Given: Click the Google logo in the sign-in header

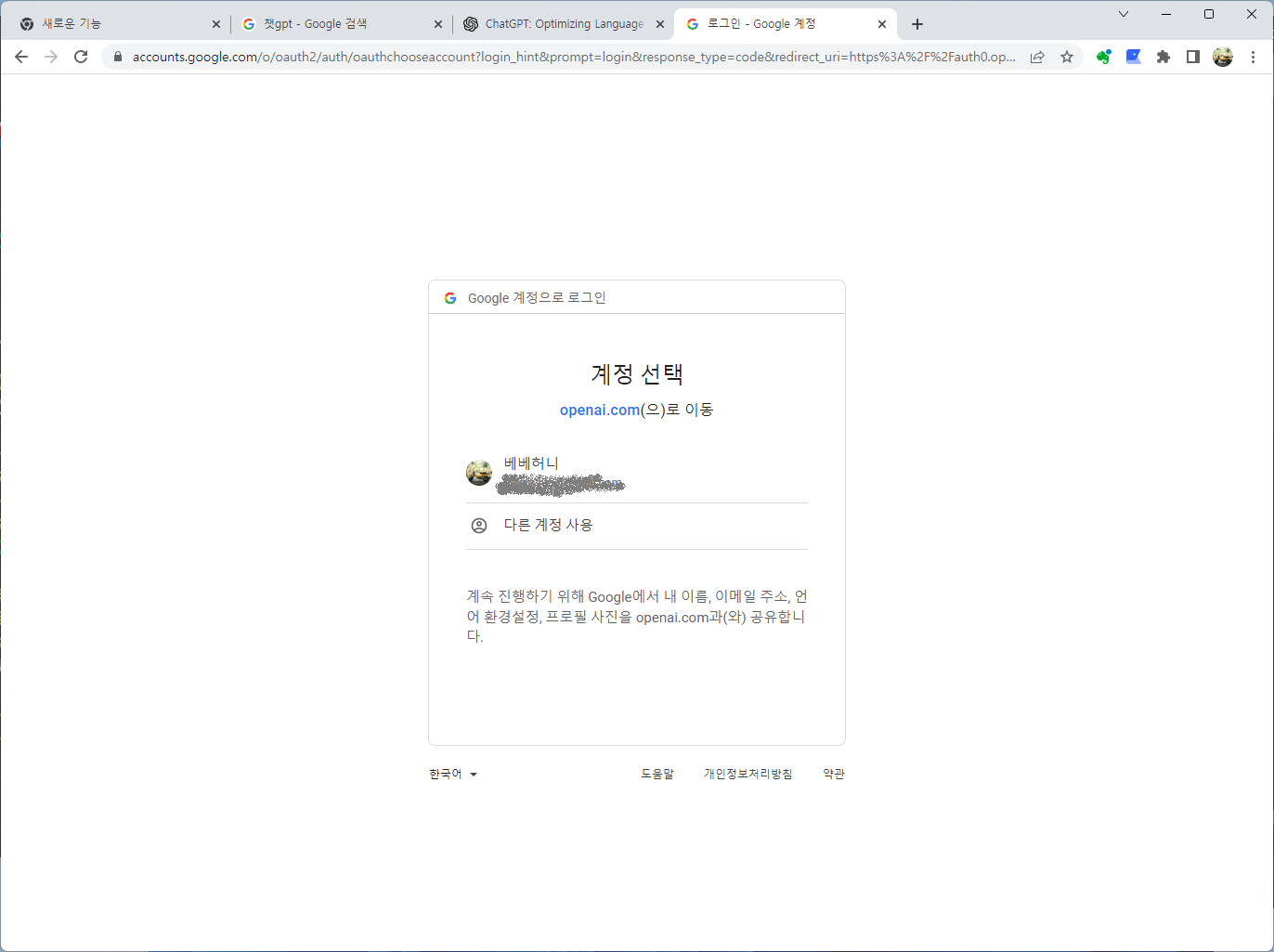Looking at the screenshot, I should 450,298.
